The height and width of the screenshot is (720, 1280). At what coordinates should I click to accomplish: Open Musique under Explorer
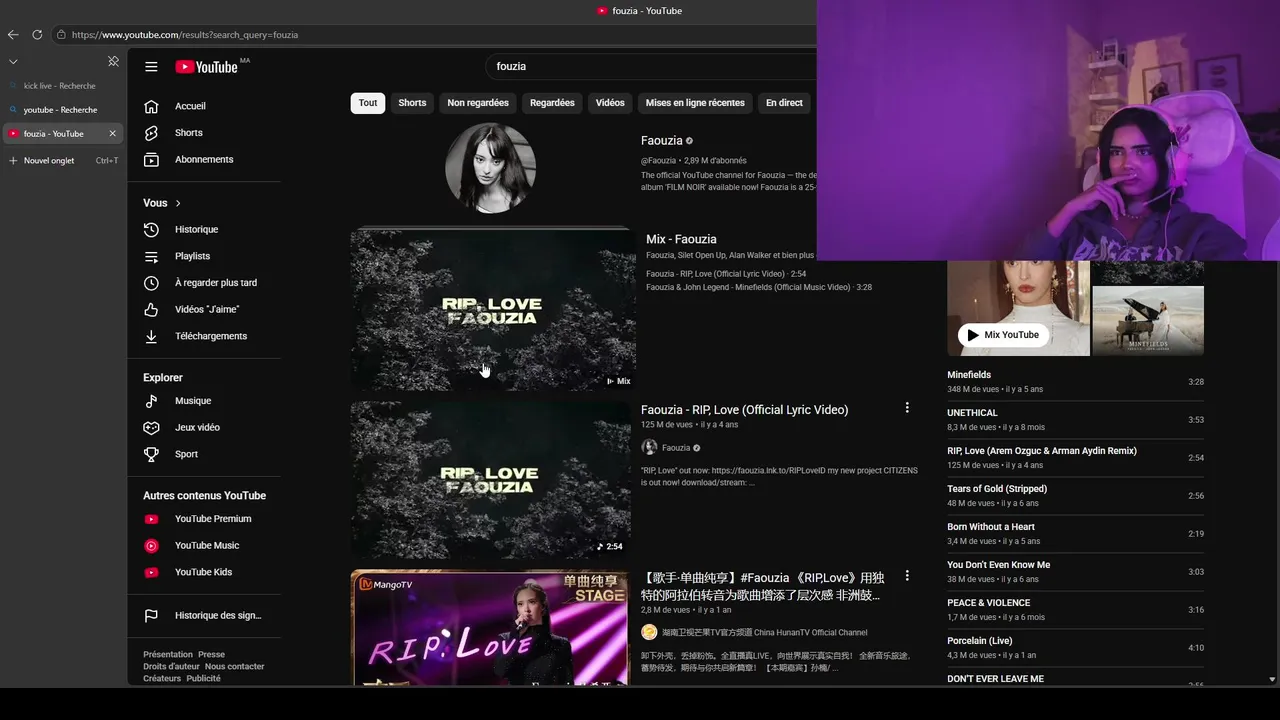click(192, 401)
